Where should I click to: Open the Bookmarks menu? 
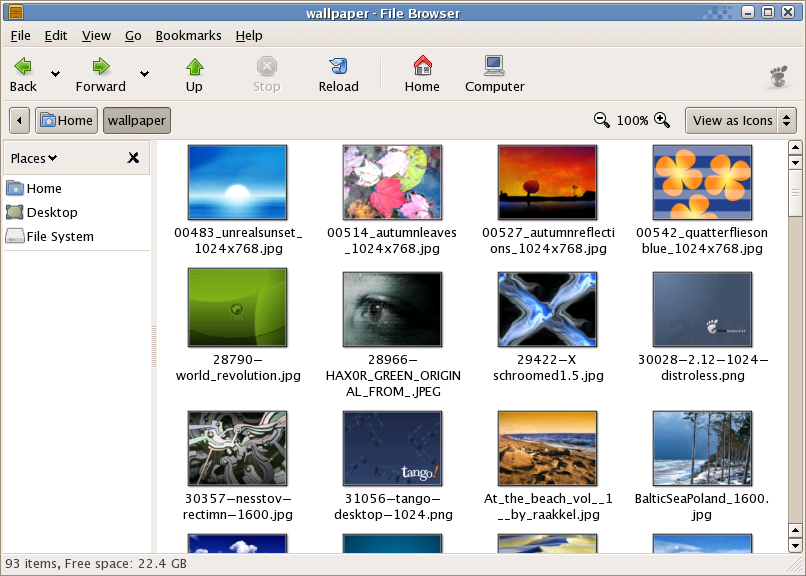189,35
